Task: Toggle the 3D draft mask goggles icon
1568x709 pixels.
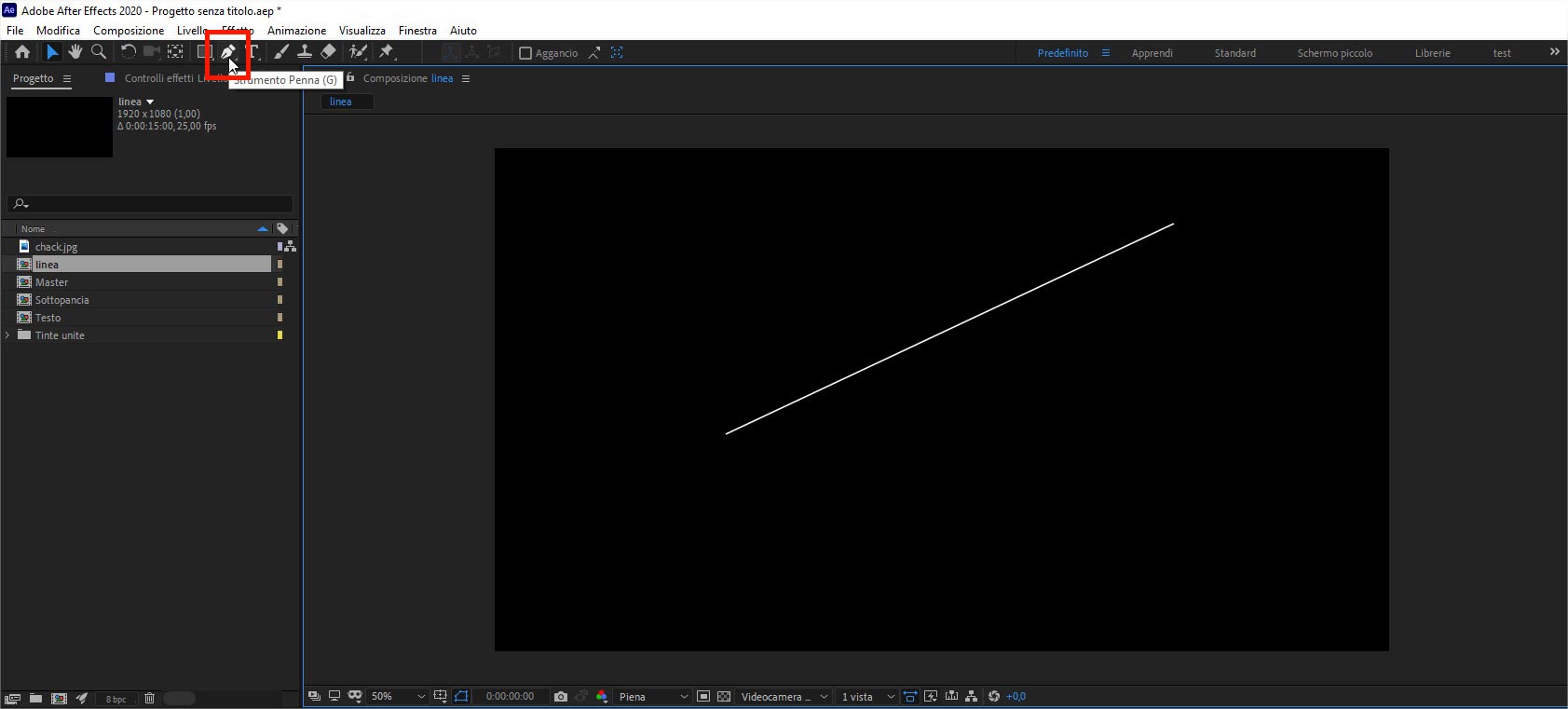Action: pos(355,696)
